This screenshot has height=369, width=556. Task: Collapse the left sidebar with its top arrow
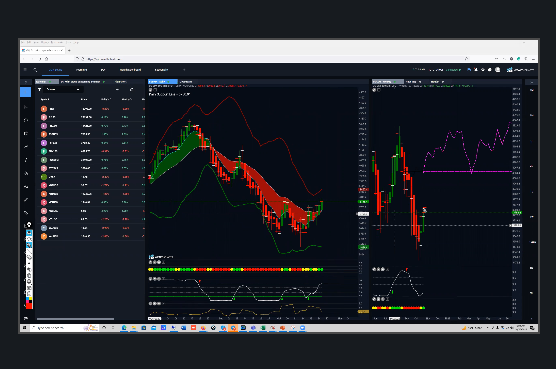pyautogui.click(x=26, y=82)
